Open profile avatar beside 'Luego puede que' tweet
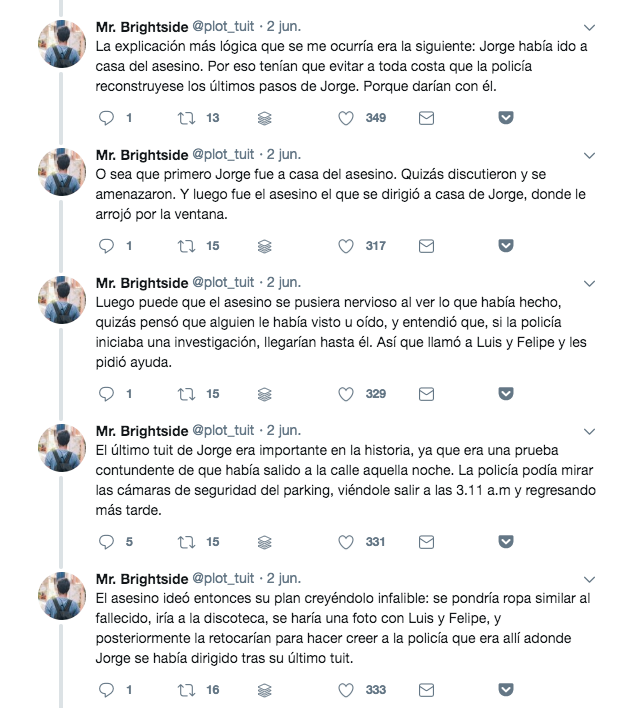This screenshot has height=708, width=637. [62, 300]
